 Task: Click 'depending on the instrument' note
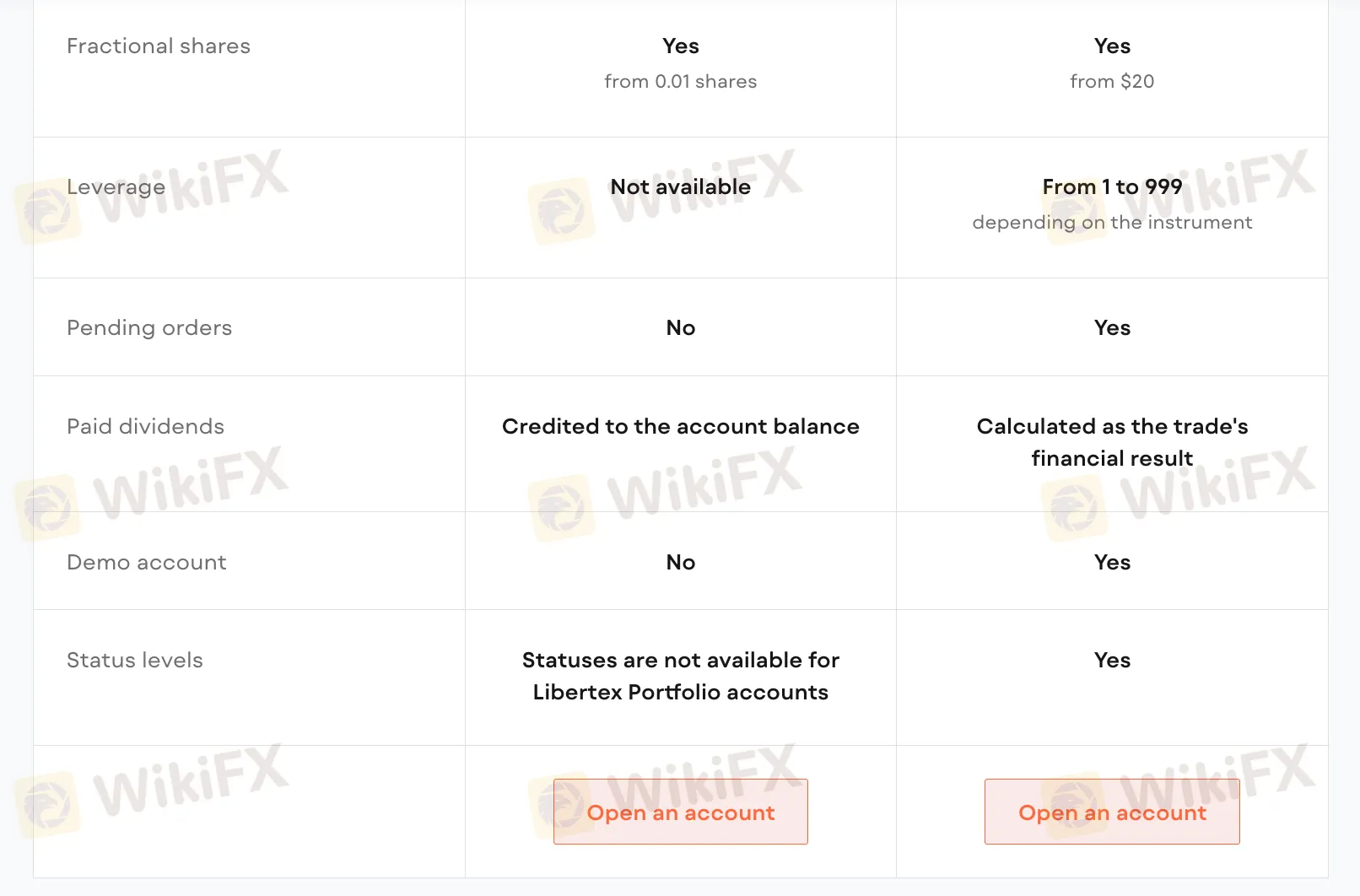(1112, 222)
